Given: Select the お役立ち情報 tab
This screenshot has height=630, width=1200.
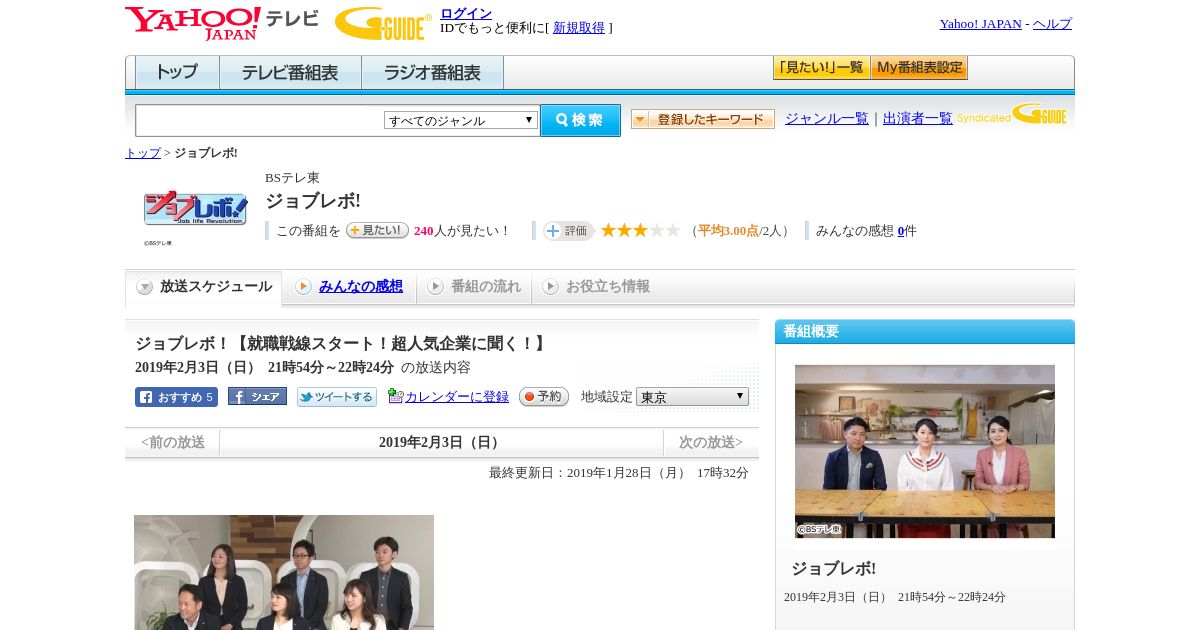Looking at the screenshot, I should click(x=596, y=287).
